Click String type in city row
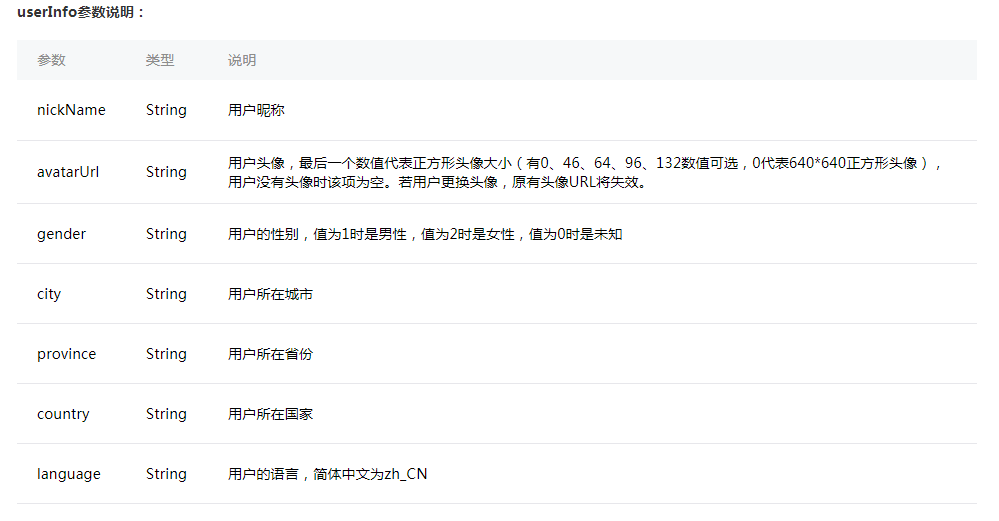 (166, 294)
